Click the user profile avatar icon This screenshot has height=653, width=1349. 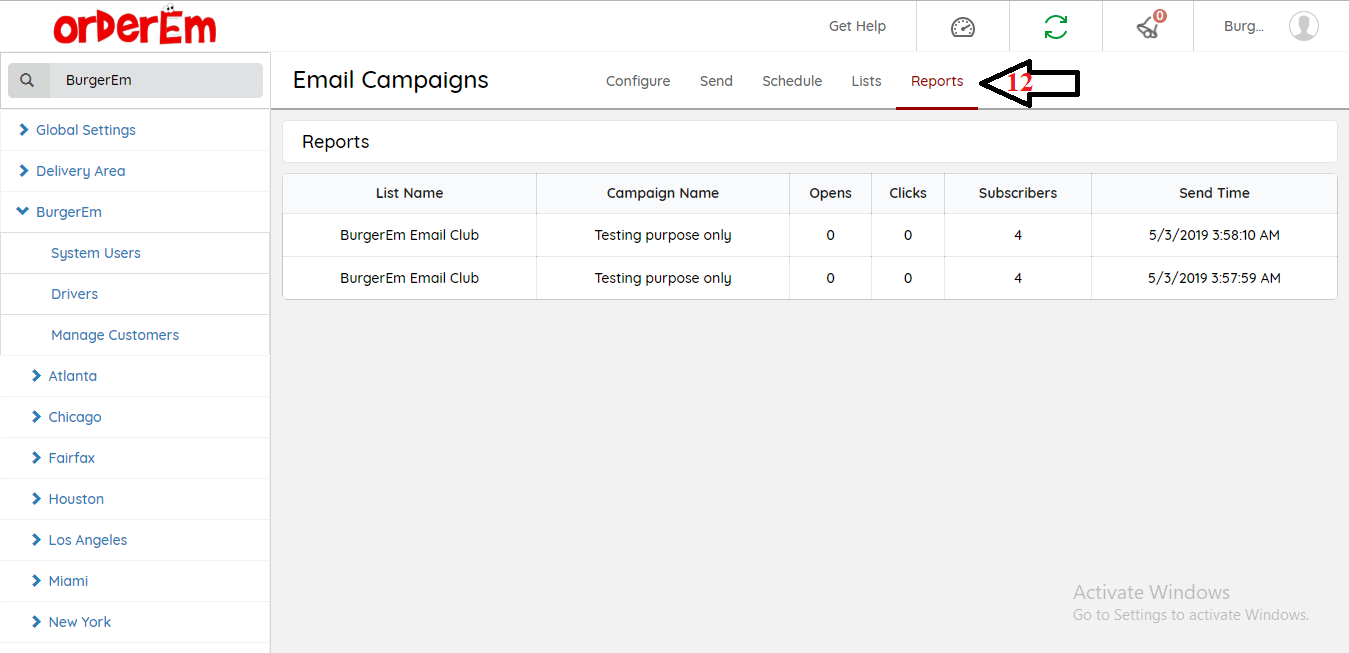1303,27
